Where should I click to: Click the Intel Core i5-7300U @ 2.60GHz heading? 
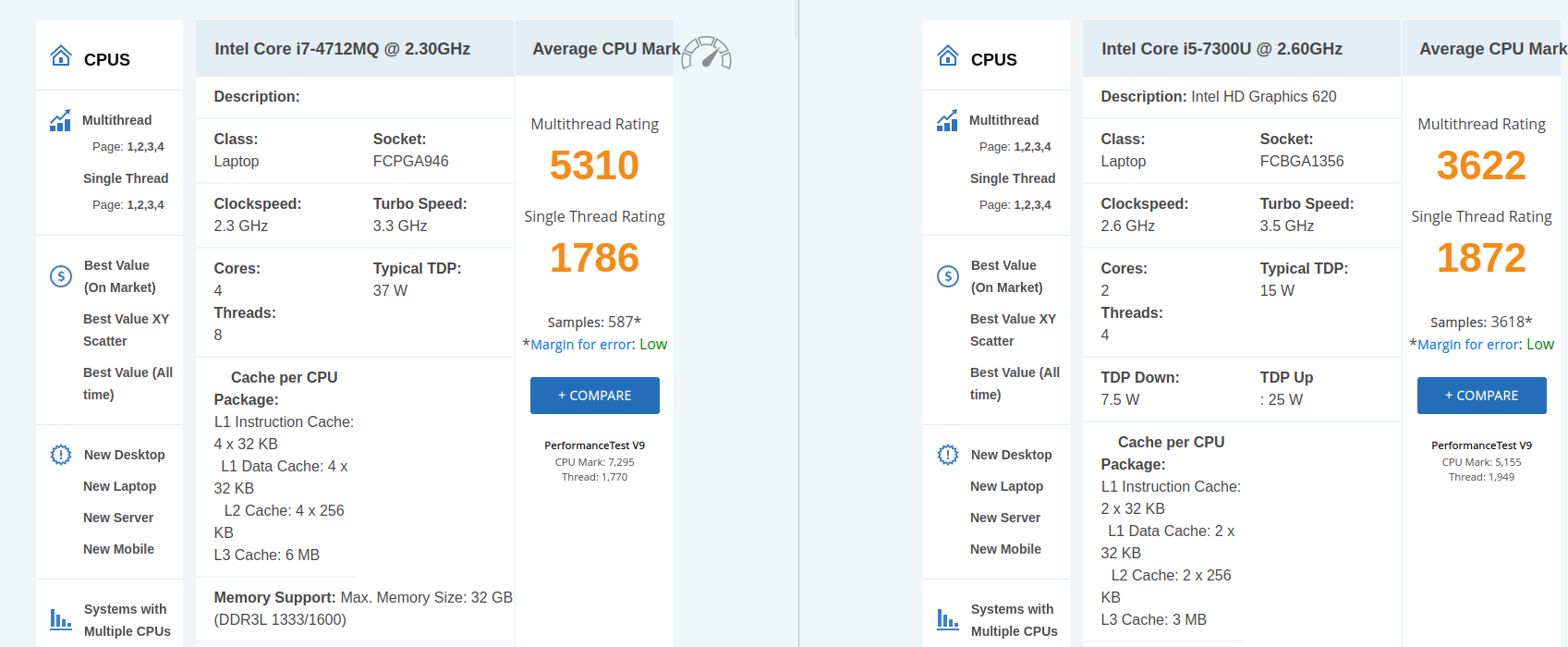(x=1222, y=49)
